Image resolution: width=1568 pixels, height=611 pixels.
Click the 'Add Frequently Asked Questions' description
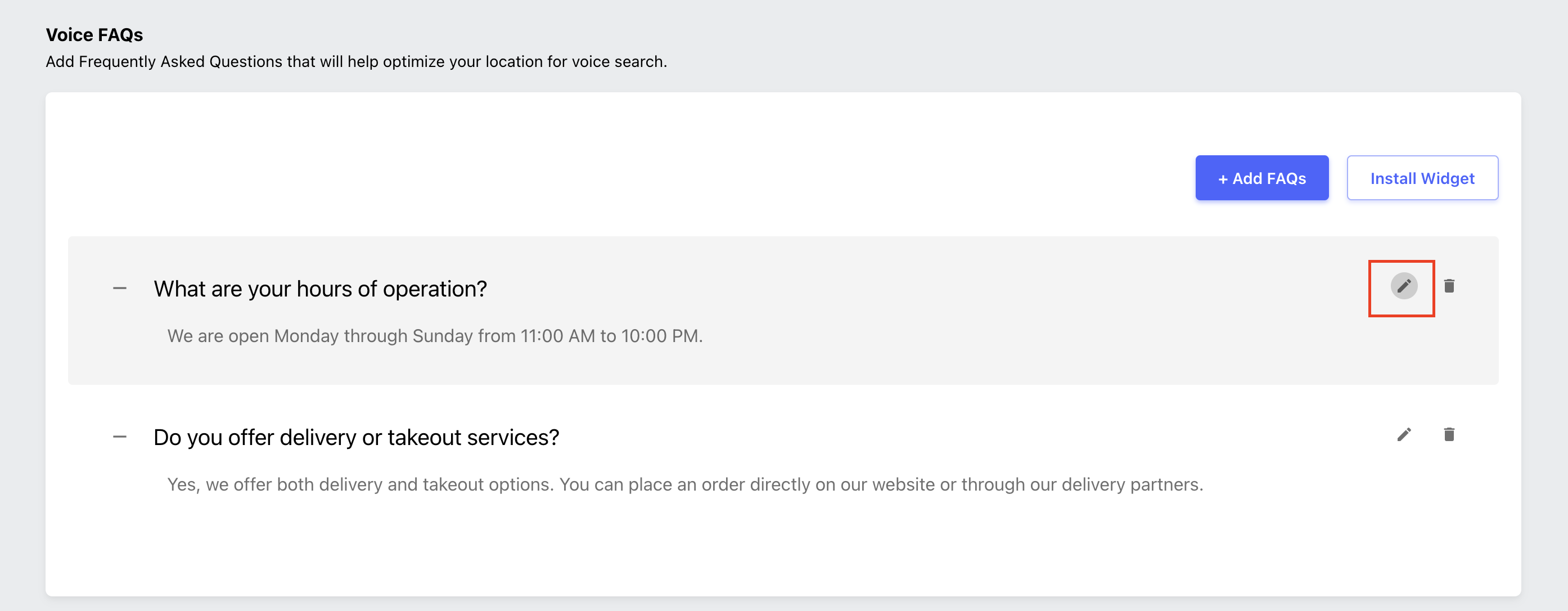pos(356,61)
